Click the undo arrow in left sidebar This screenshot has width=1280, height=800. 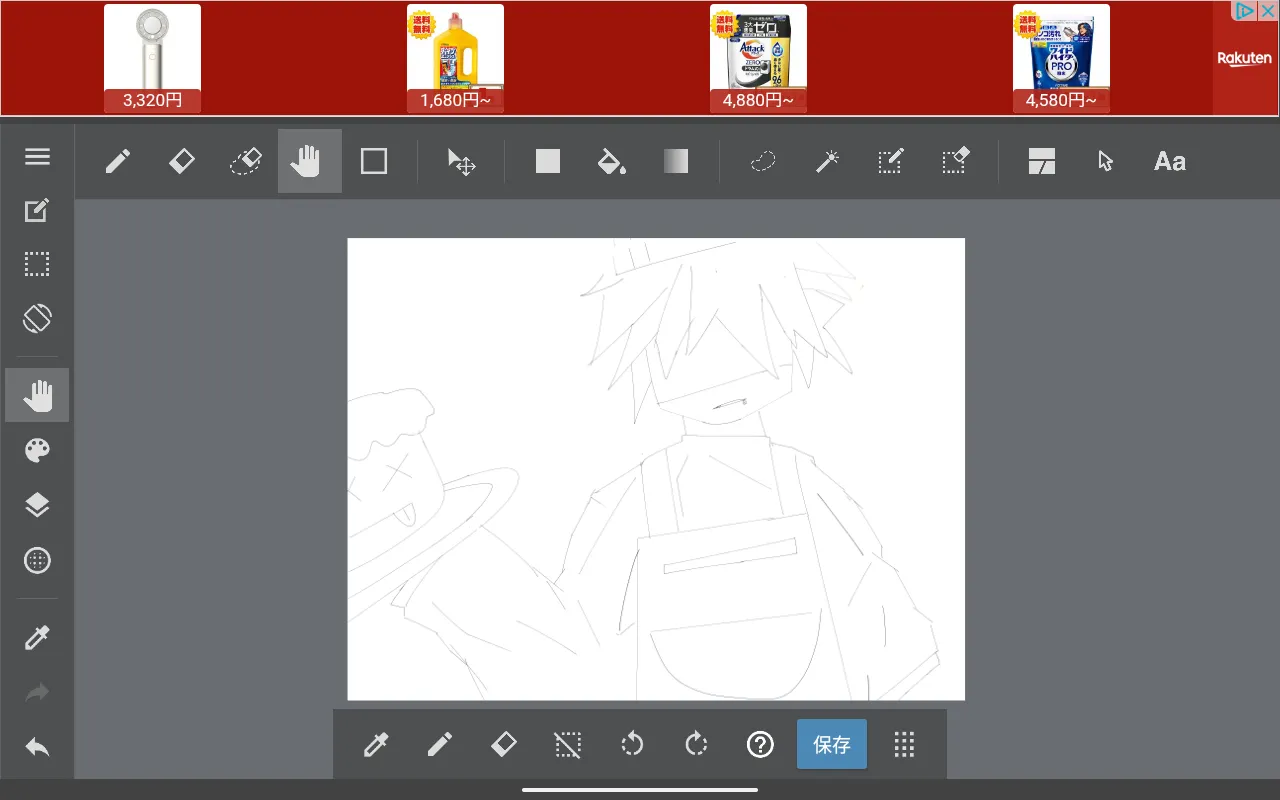point(37,747)
